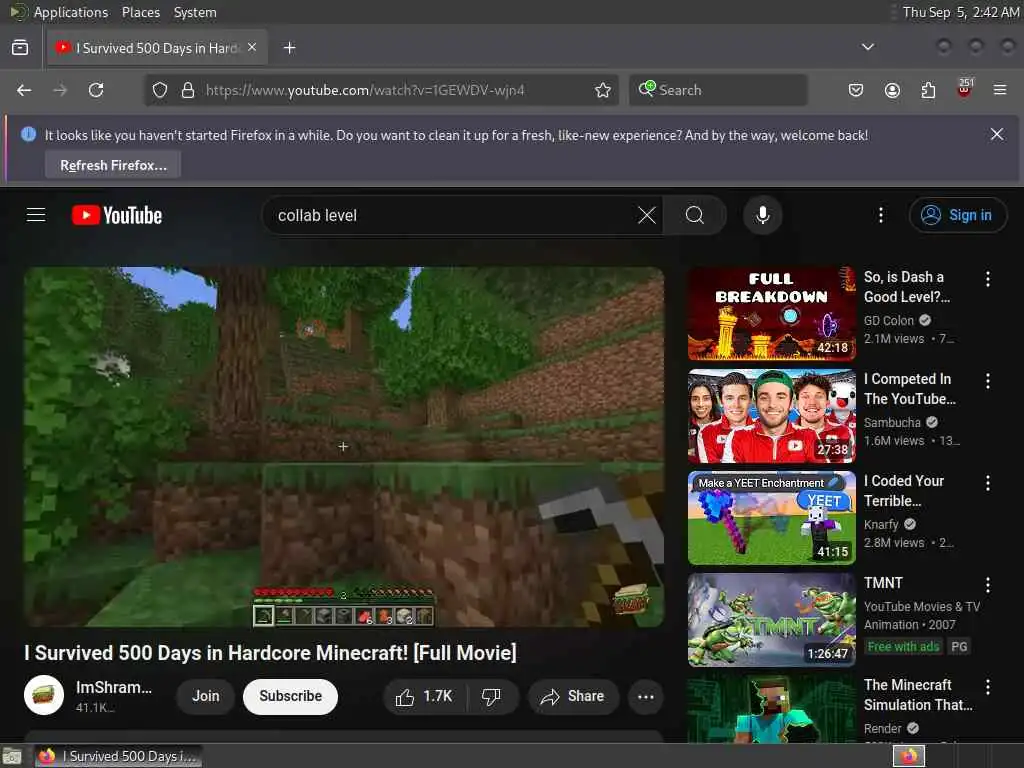Screen dimensions: 1024x768
Task: Open YEET Enchantment thumbnail 41:15
Action: (772, 517)
